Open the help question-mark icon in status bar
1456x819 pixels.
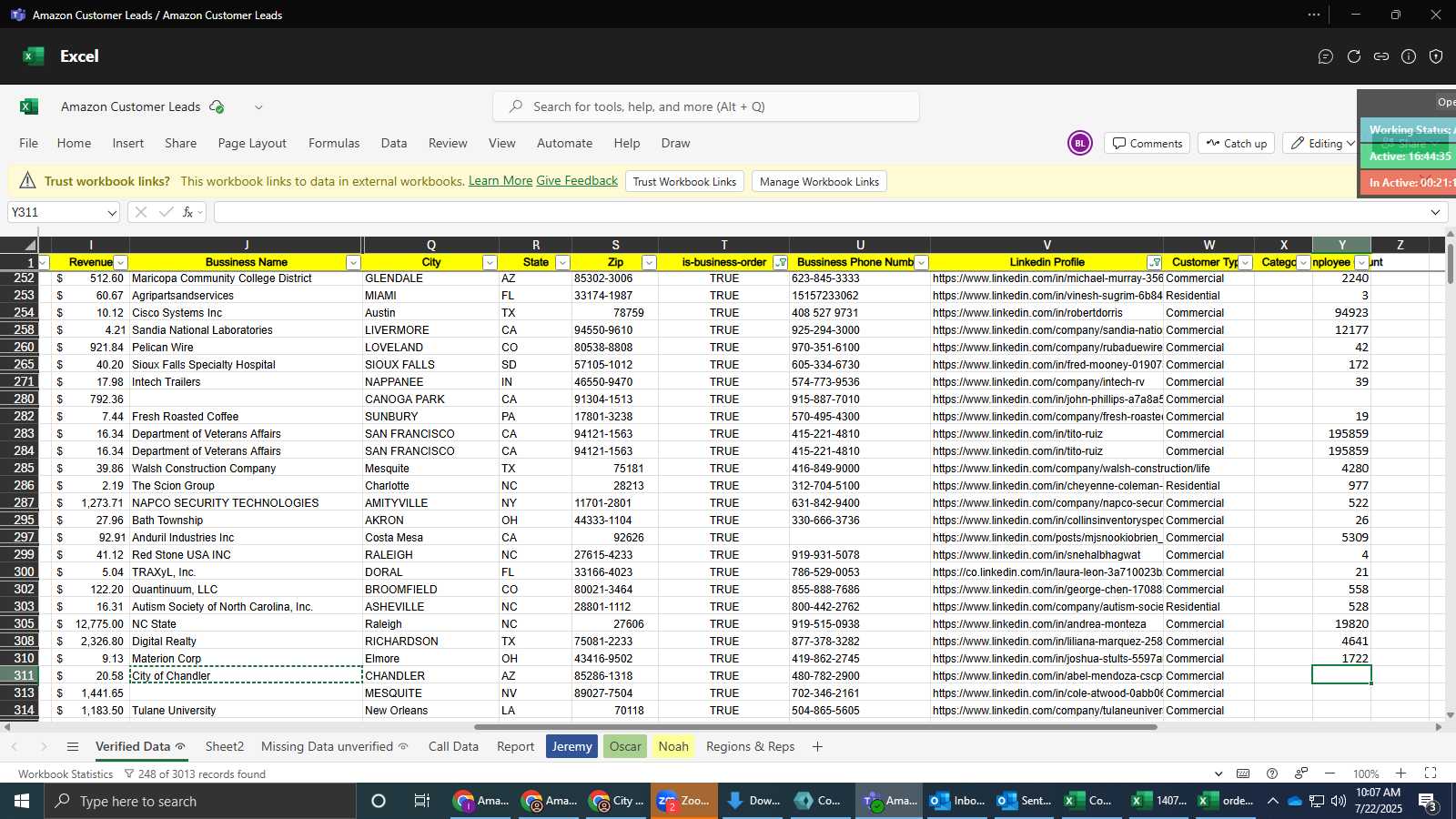pos(1272,773)
